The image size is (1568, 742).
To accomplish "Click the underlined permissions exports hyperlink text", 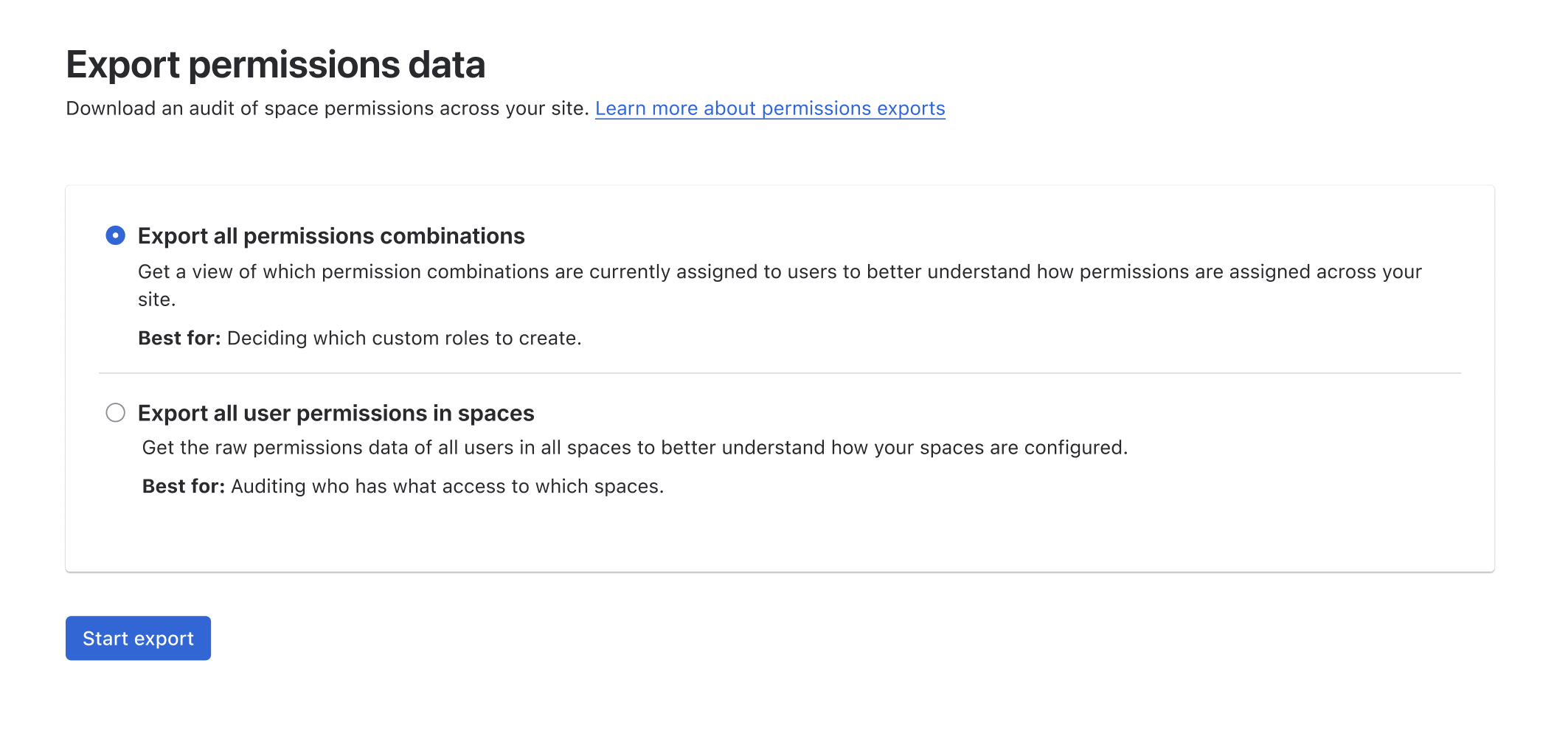I will [769, 108].
